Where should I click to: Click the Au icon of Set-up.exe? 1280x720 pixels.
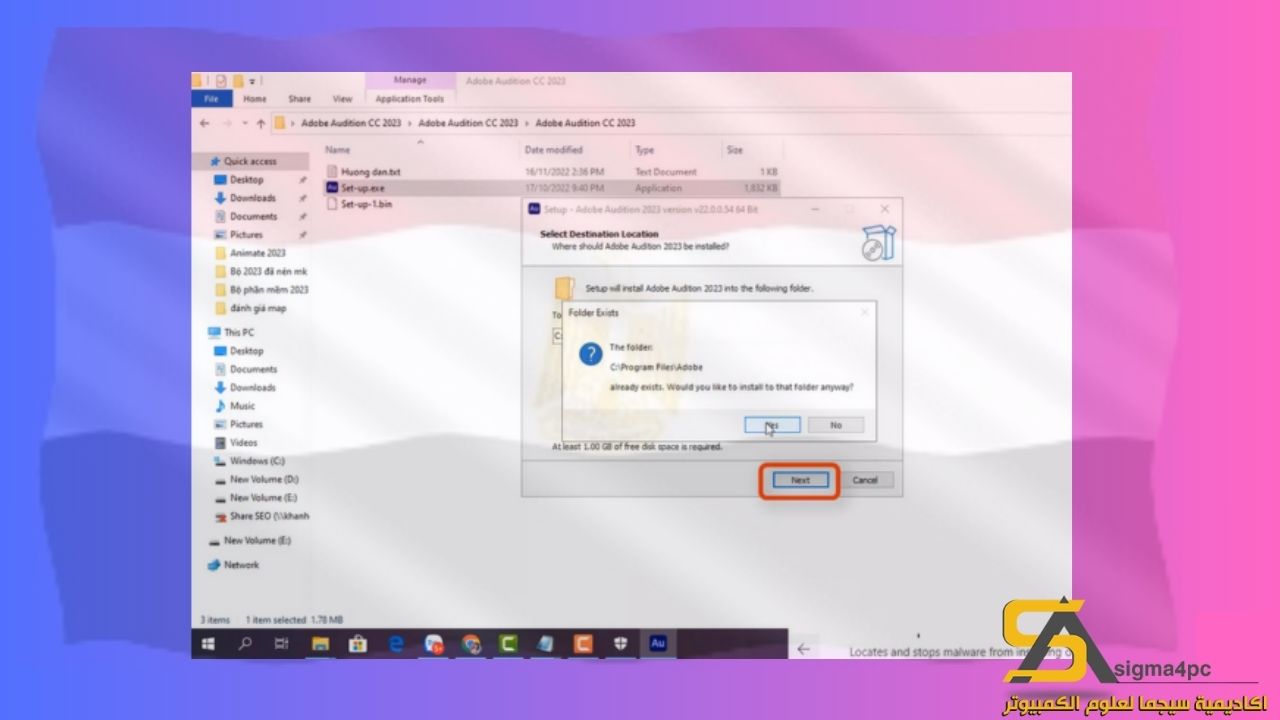(x=333, y=187)
